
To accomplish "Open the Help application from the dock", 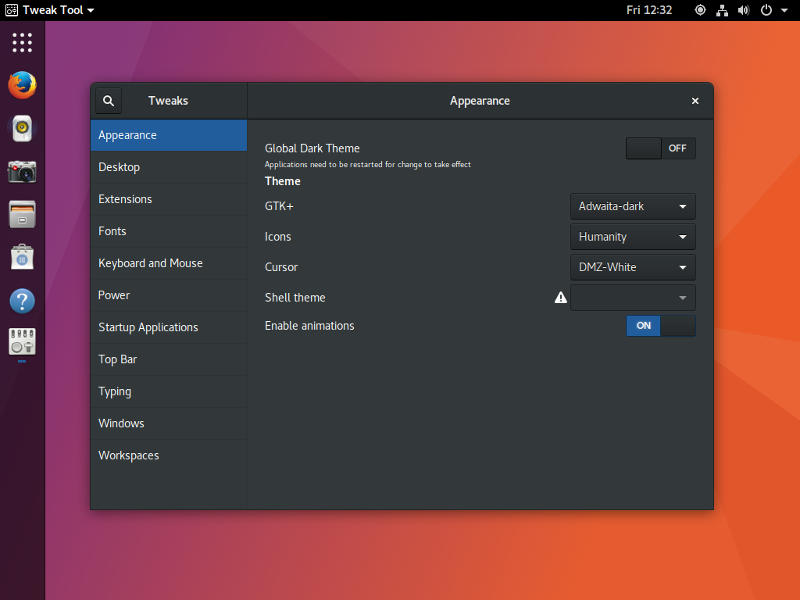I will click(x=21, y=300).
